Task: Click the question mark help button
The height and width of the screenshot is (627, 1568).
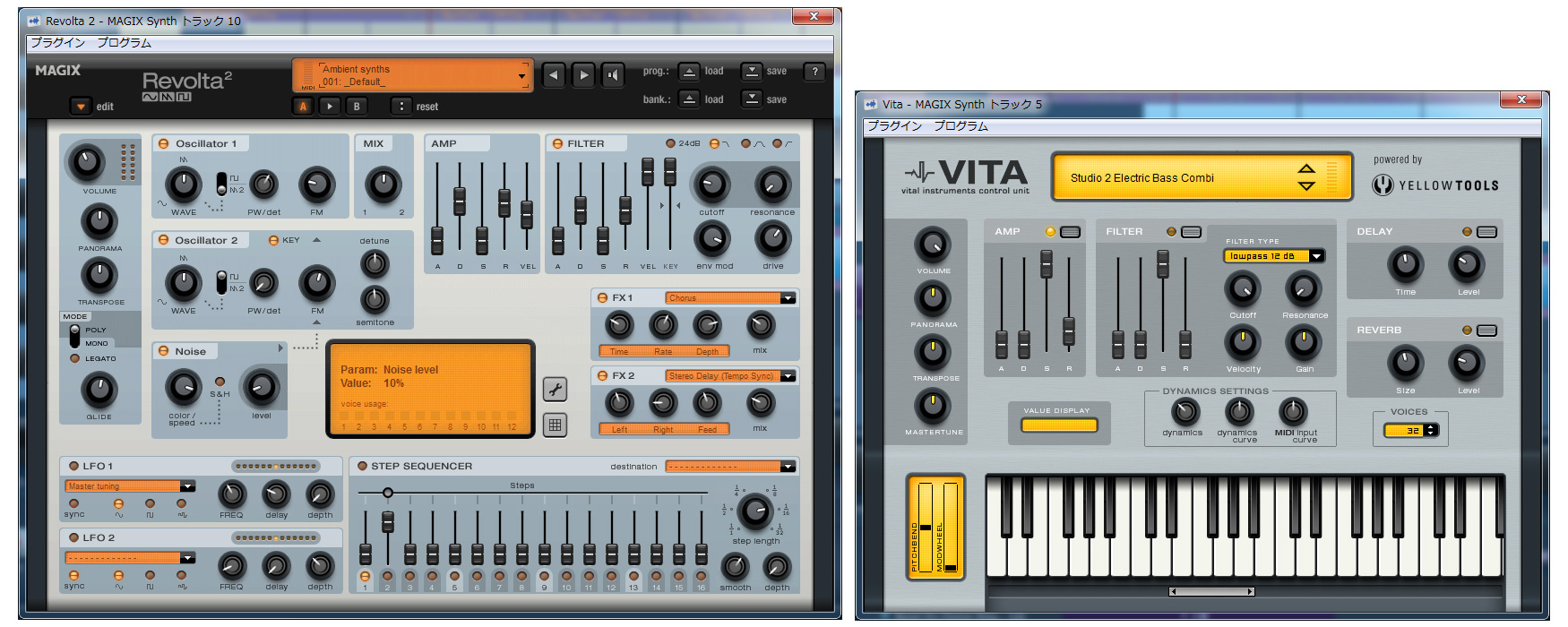Action: pos(814,72)
